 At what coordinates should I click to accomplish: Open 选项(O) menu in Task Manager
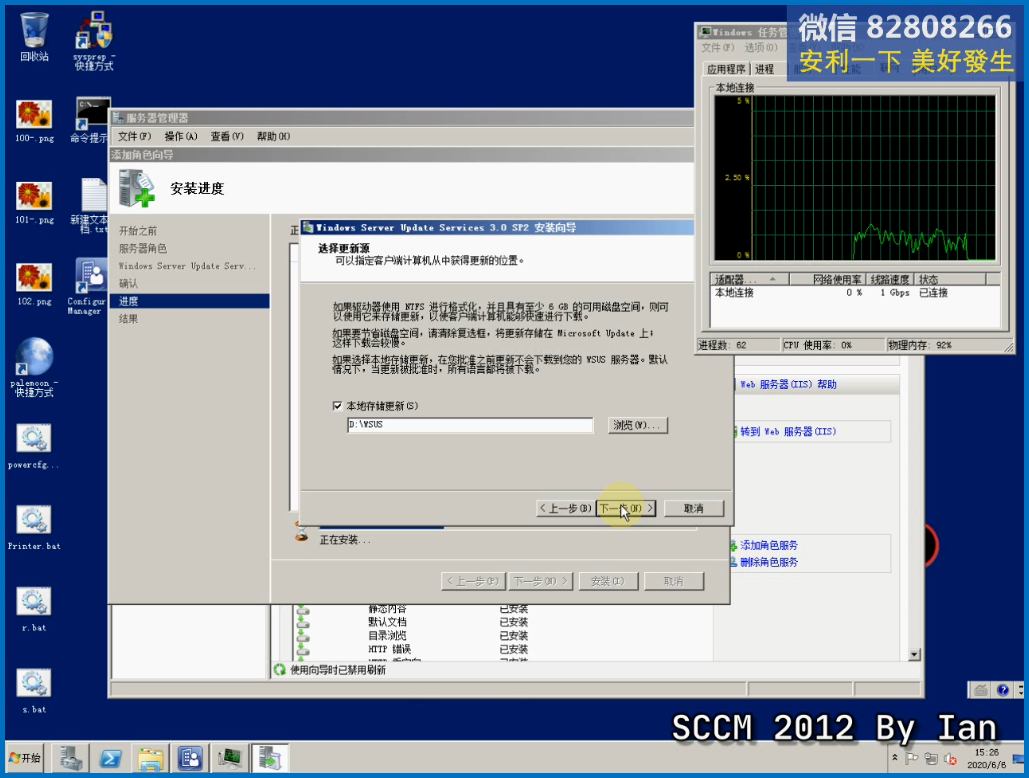(x=761, y=48)
